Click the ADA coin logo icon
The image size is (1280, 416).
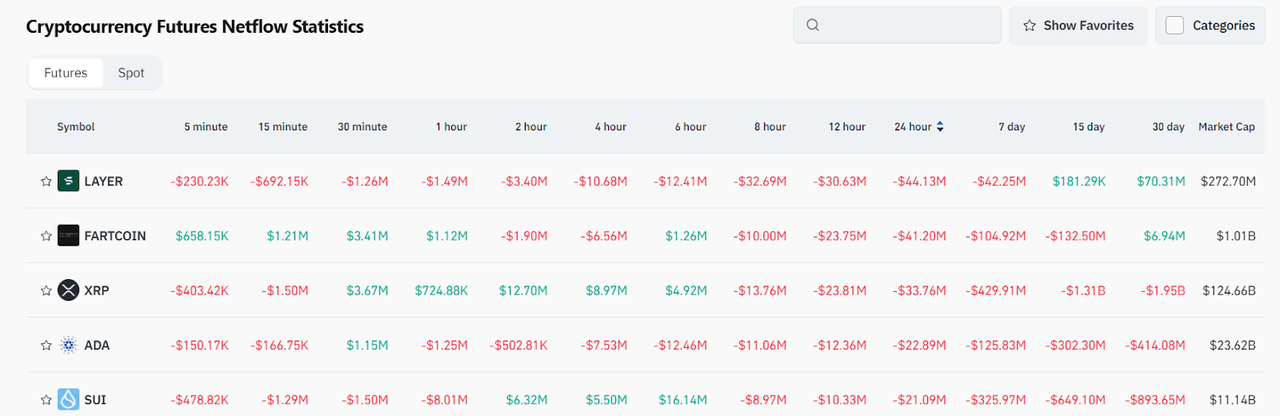pyautogui.click(x=68, y=345)
